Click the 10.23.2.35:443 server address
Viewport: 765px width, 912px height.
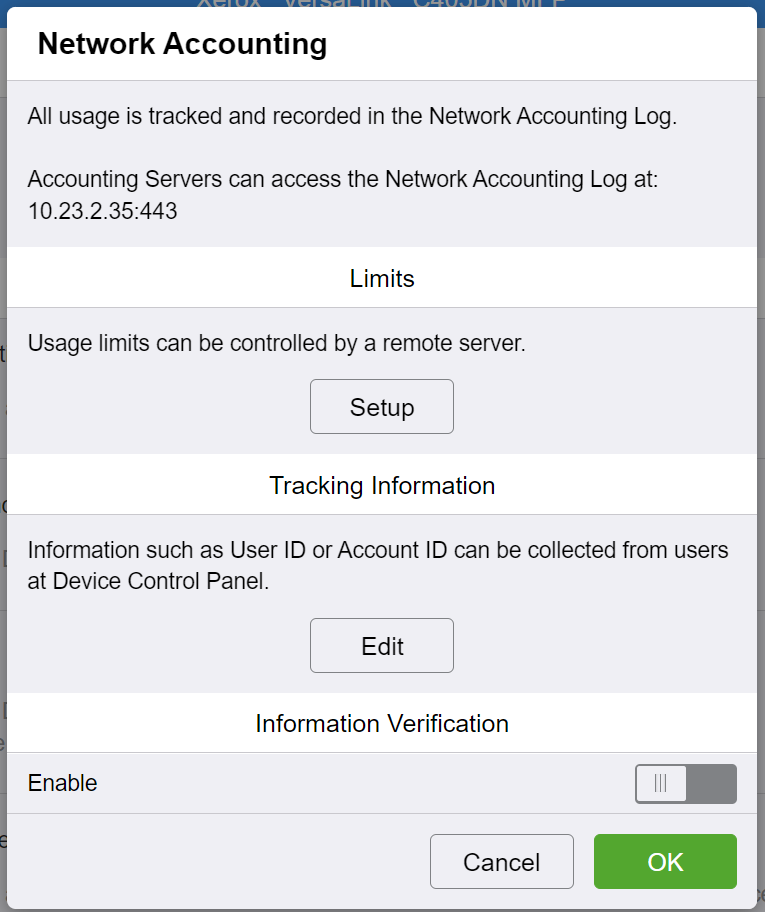[x=102, y=212]
